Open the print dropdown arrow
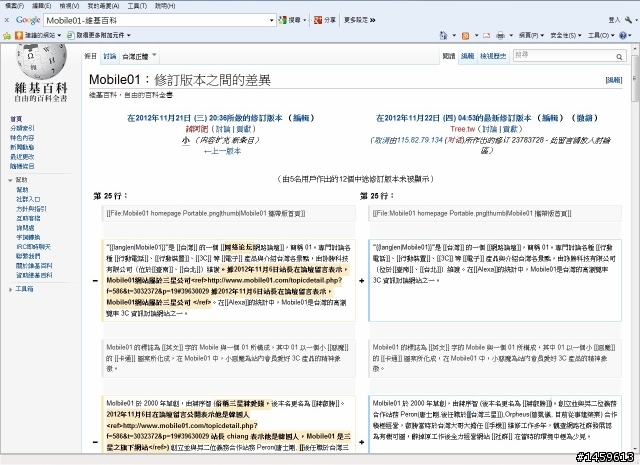640x465 pixels. [511, 36]
